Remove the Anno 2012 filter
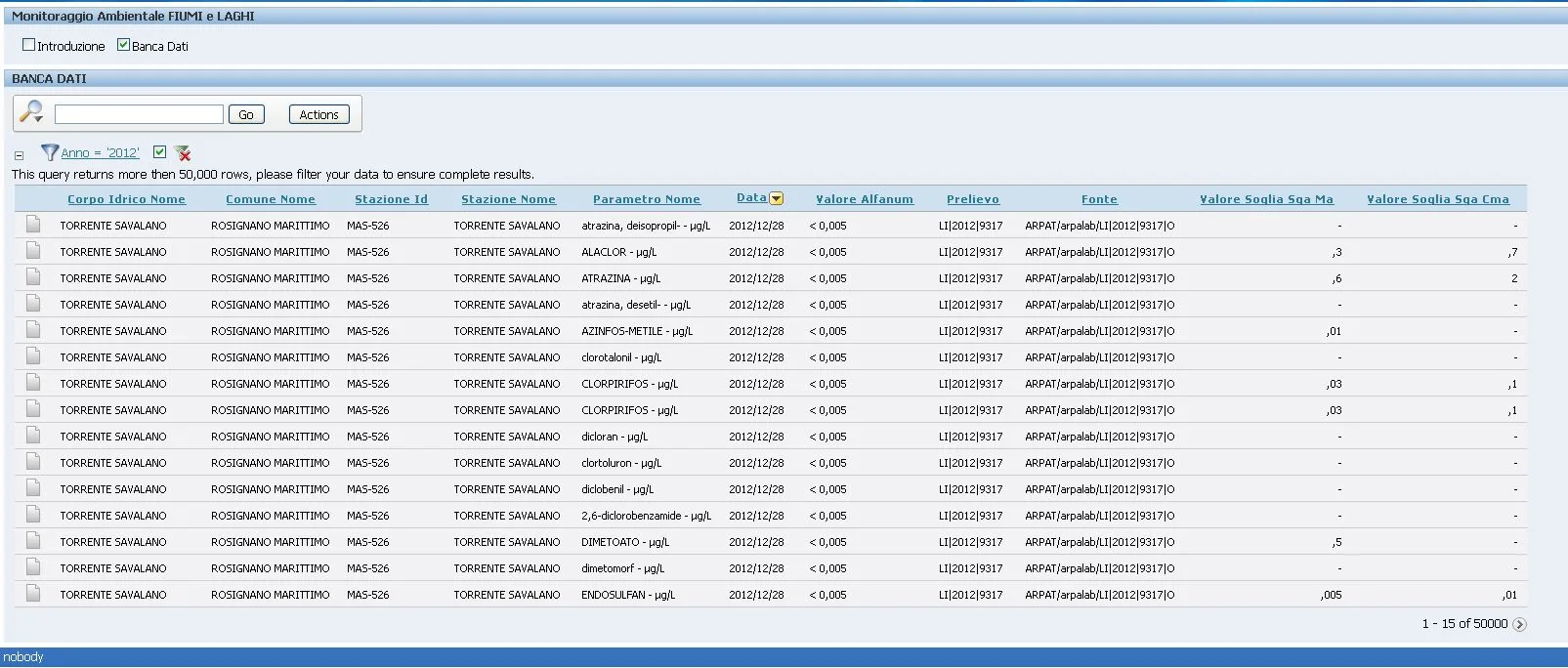1568x668 pixels. pyautogui.click(x=183, y=153)
